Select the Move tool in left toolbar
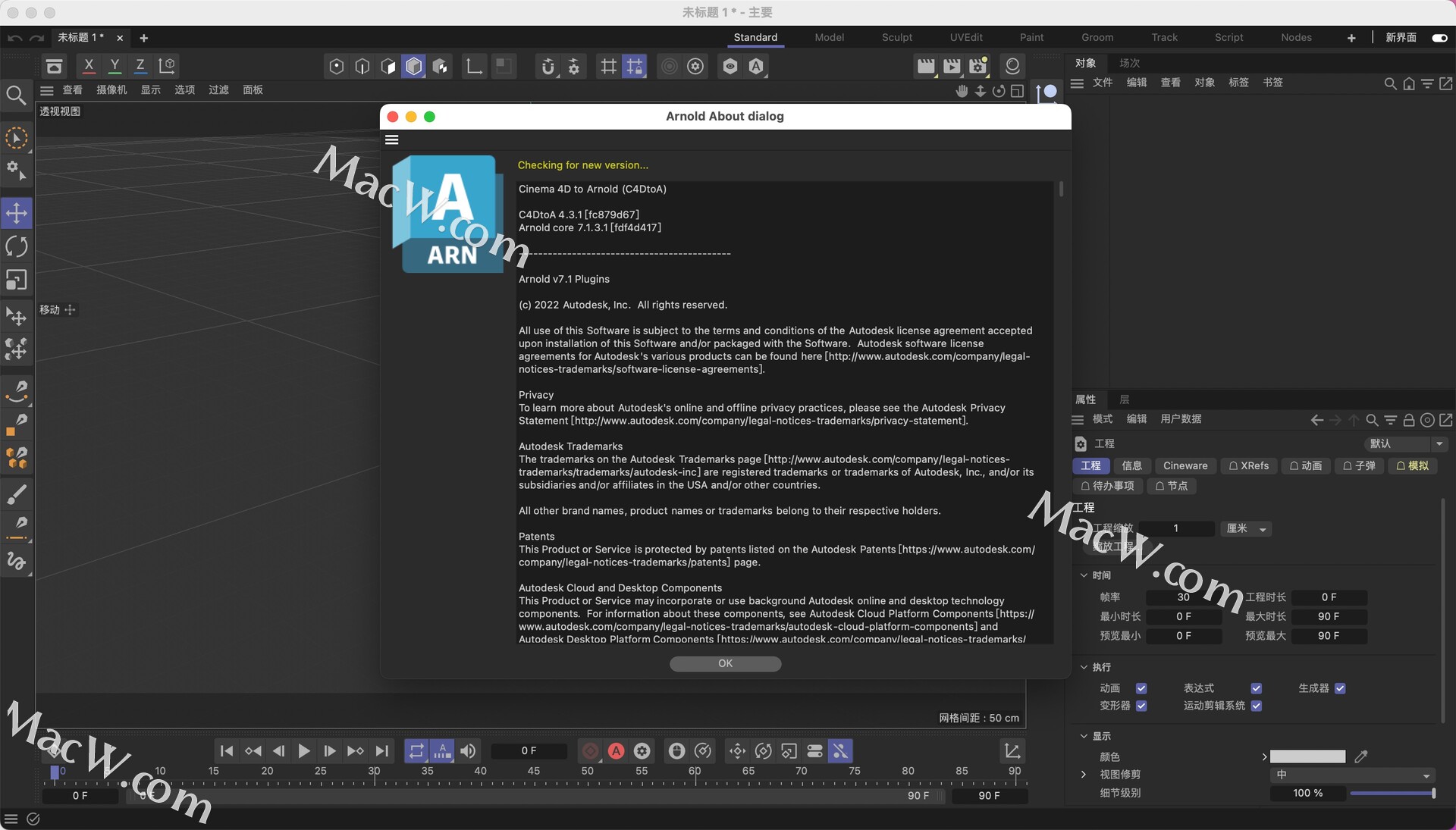The height and width of the screenshot is (830, 1456). (17, 213)
